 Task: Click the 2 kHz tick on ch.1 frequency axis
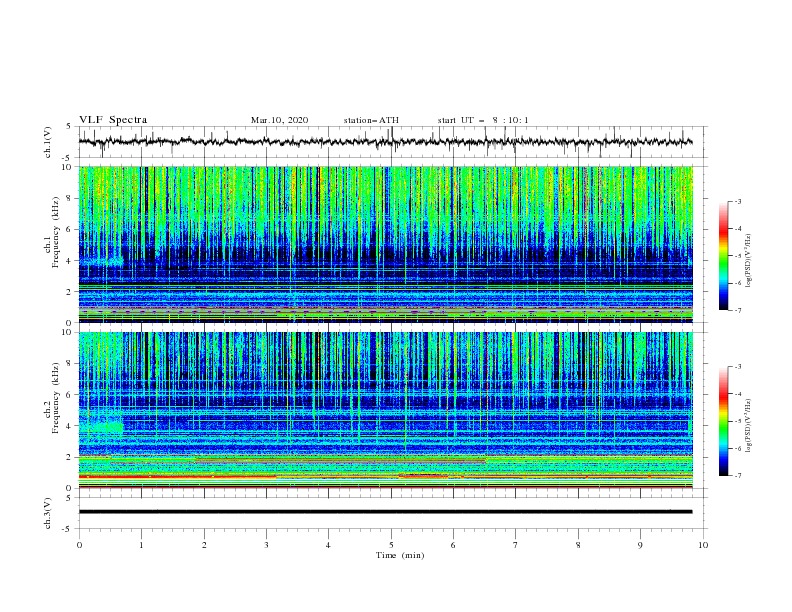pos(70,292)
